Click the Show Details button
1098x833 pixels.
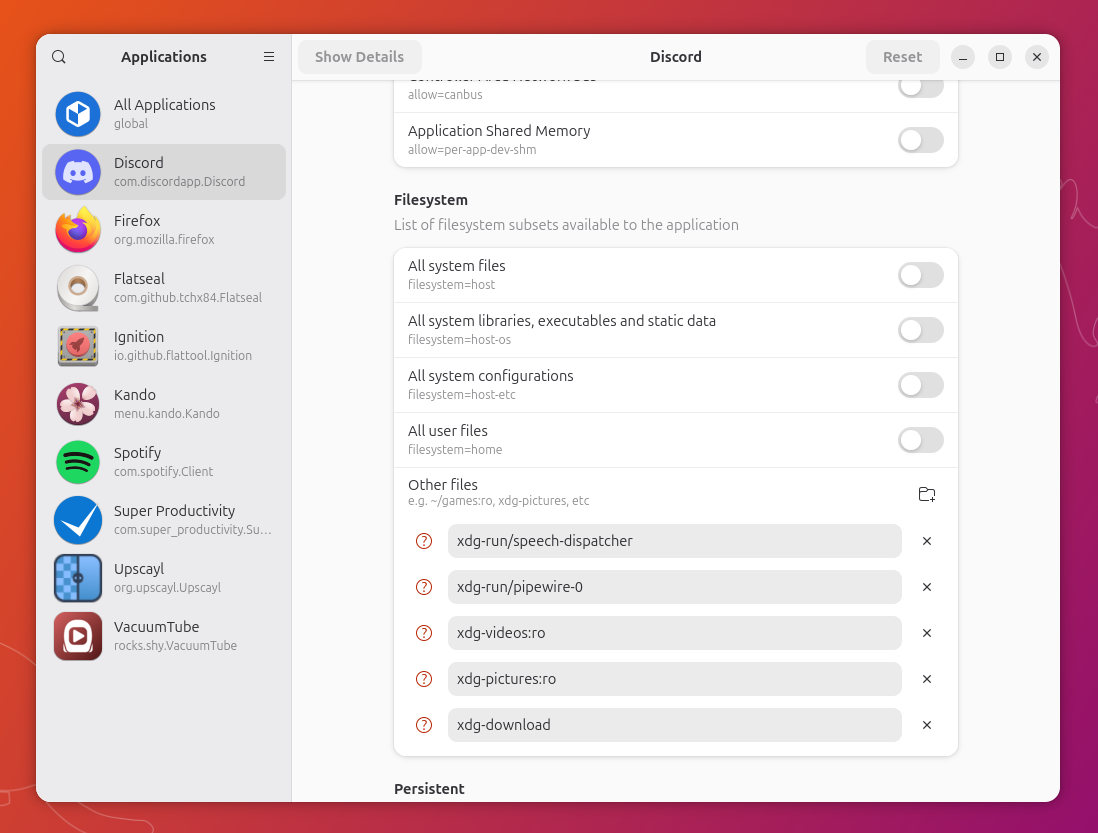359,57
